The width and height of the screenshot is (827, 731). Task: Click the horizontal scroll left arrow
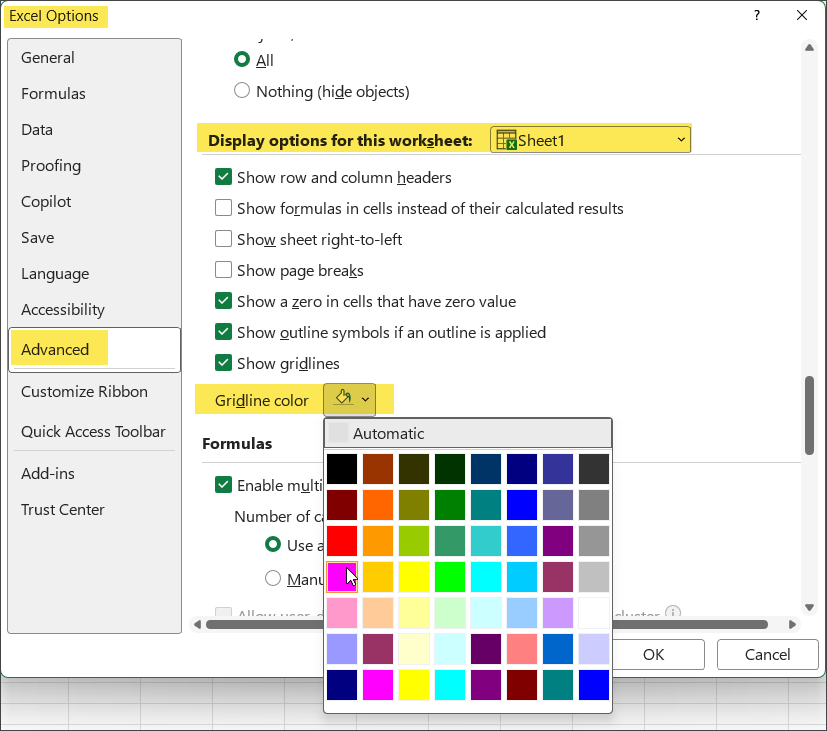pos(197,624)
